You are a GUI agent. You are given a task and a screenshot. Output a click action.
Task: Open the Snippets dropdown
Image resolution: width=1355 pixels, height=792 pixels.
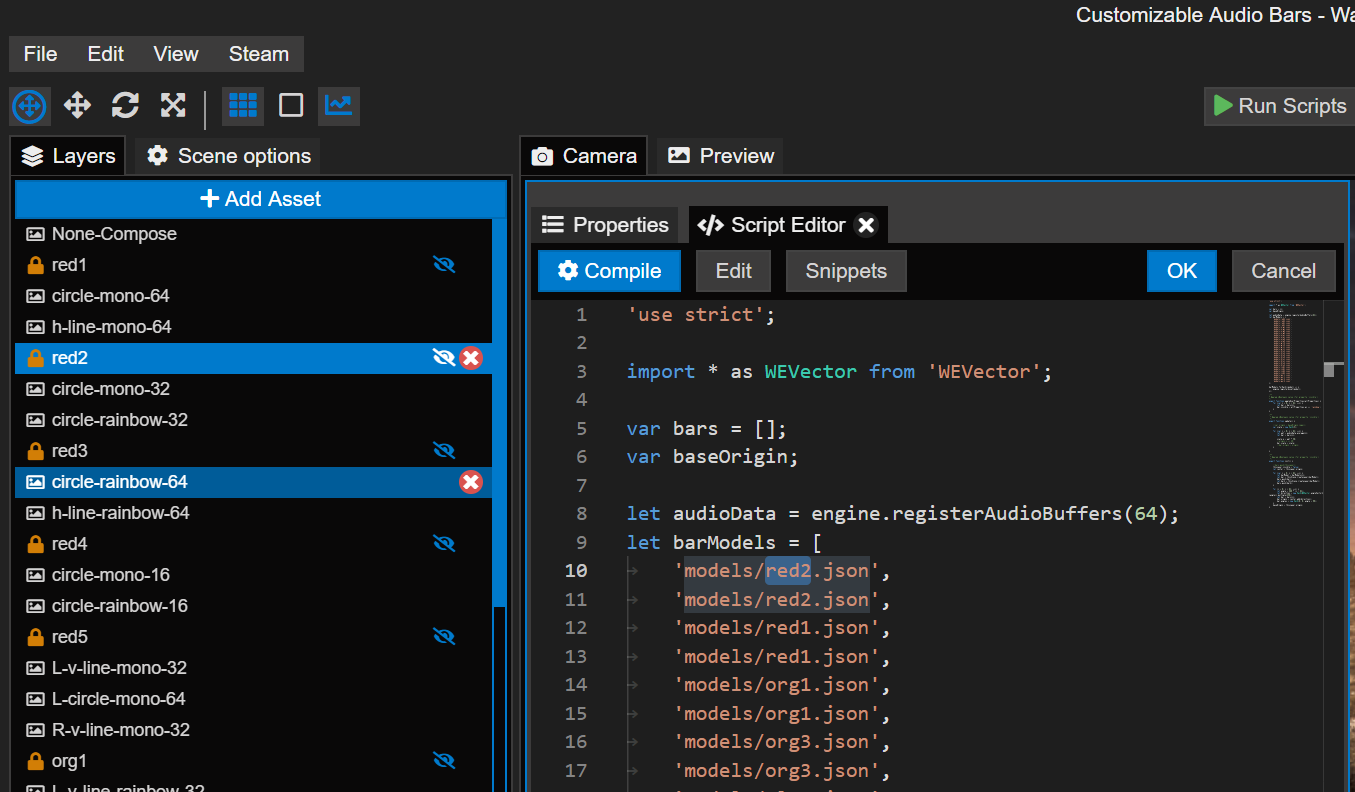pos(846,271)
